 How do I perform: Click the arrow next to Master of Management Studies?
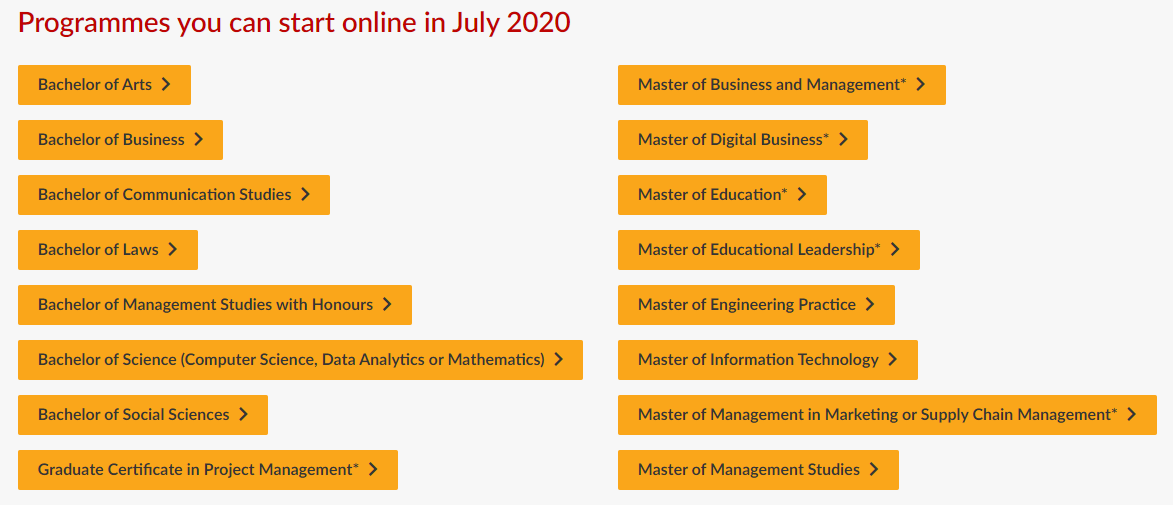(873, 470)
